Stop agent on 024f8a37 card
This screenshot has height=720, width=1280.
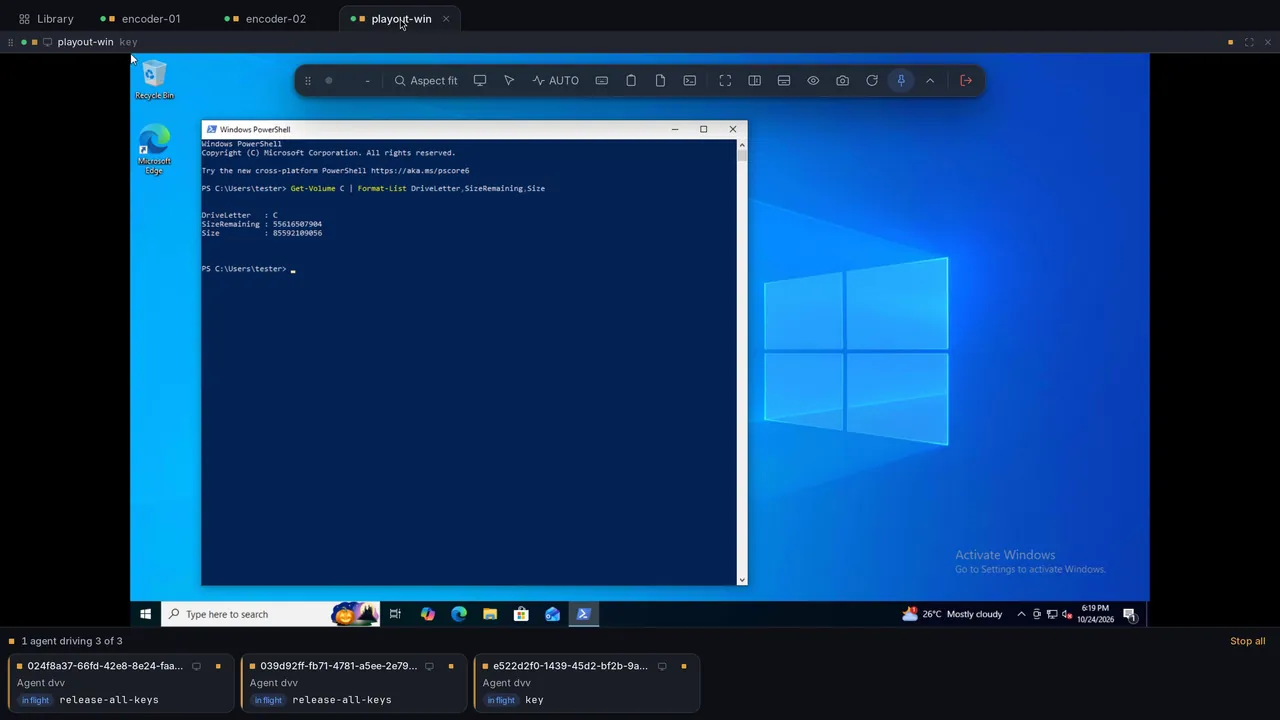(x=218, y=666)
